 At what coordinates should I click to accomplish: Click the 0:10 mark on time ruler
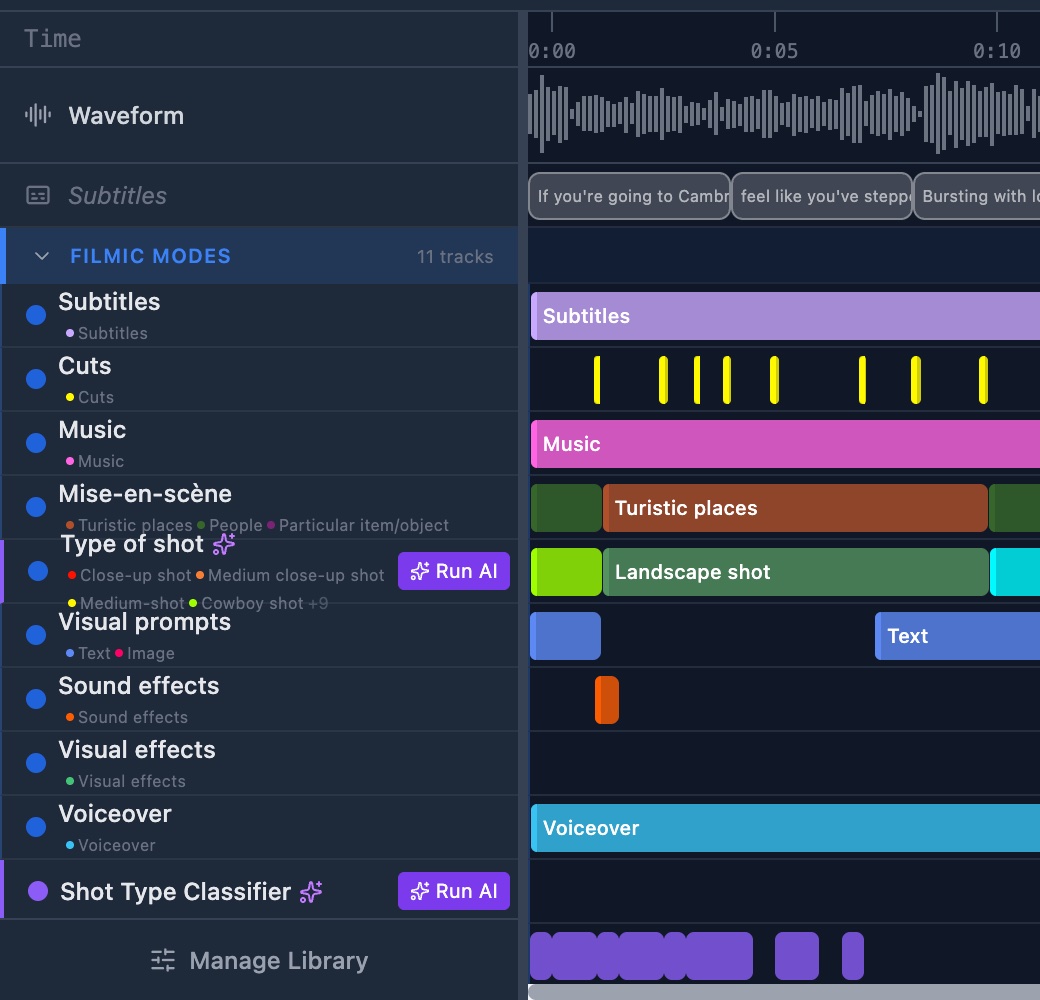coord(996,50)
